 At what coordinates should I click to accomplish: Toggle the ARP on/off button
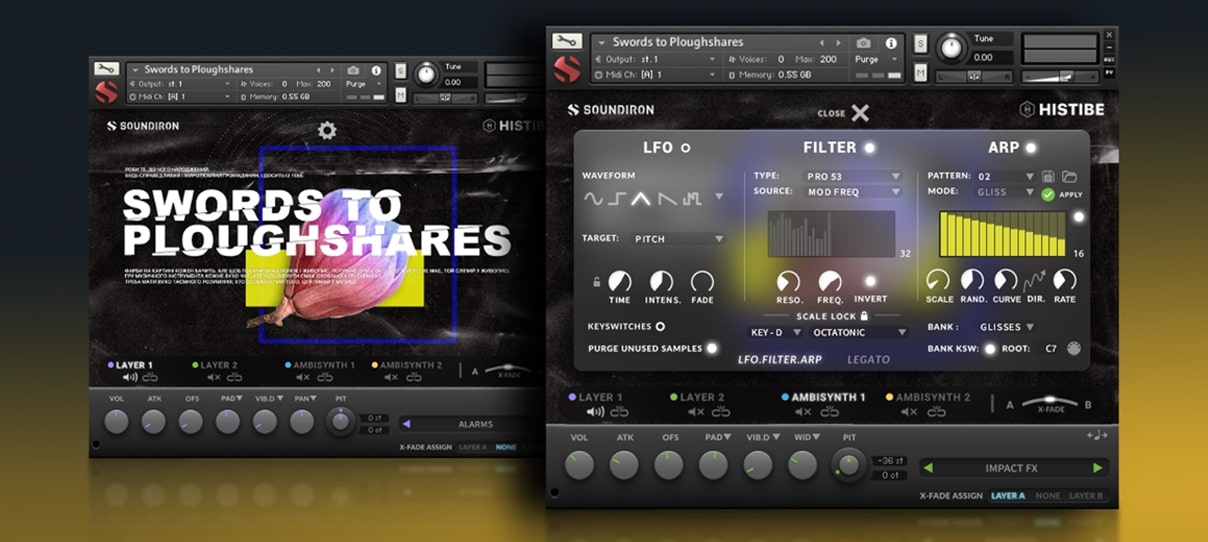point(1030,148)
